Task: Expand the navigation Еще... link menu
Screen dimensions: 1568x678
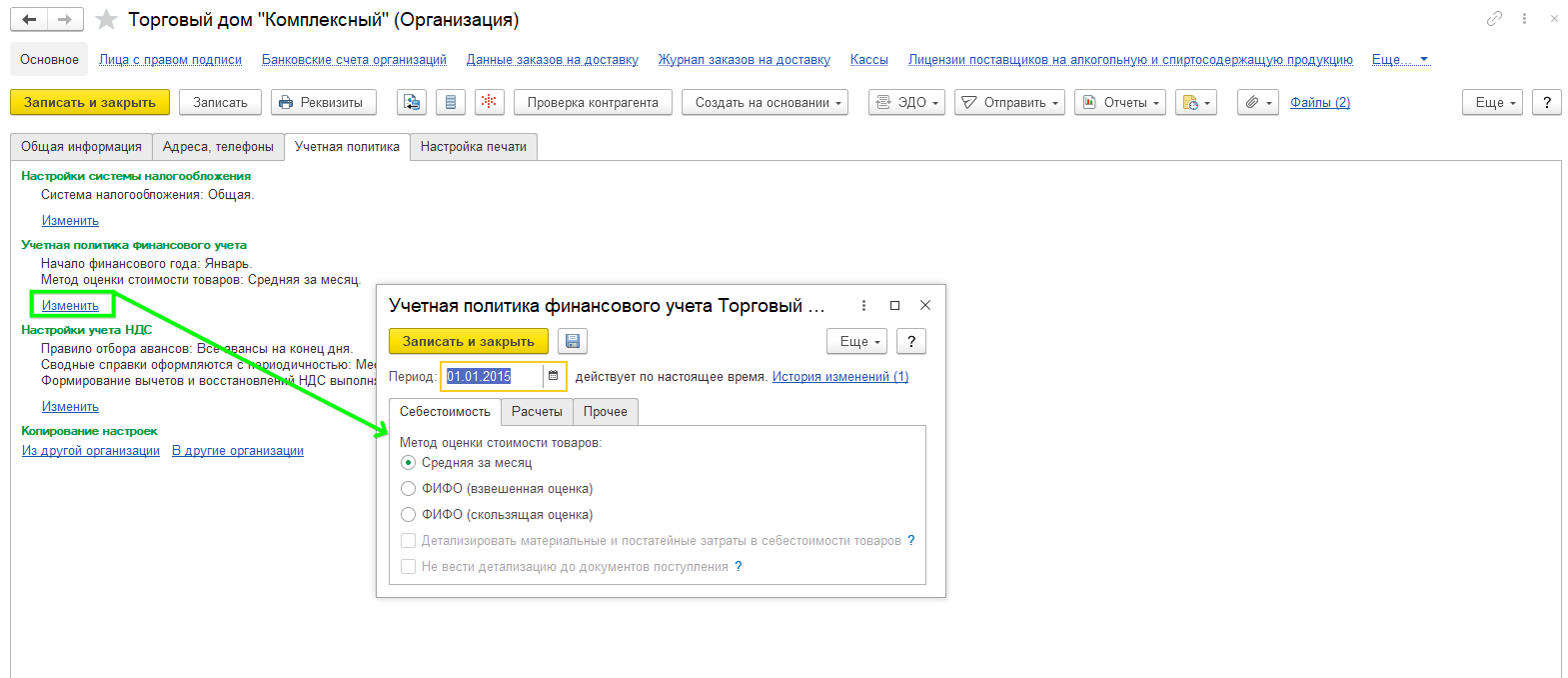Action: click(x=1400, y=59)
